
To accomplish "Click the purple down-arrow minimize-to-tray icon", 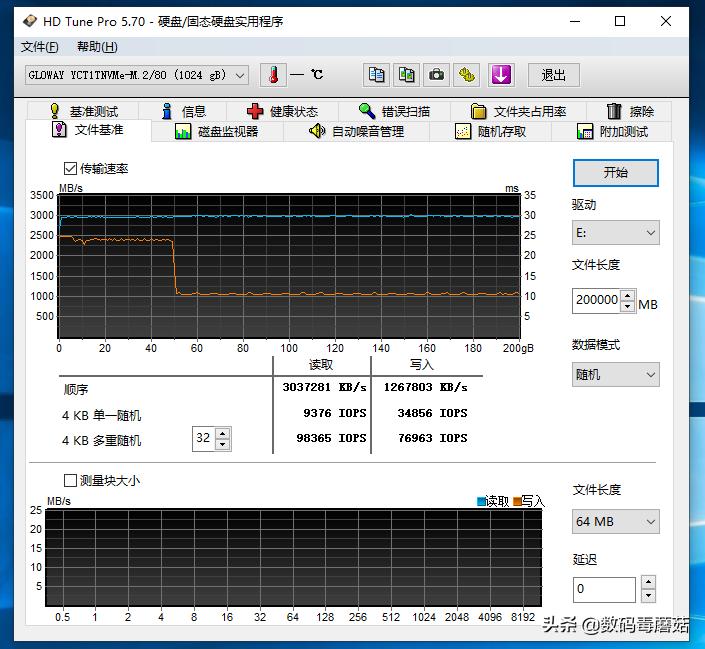I will [501, 75].
